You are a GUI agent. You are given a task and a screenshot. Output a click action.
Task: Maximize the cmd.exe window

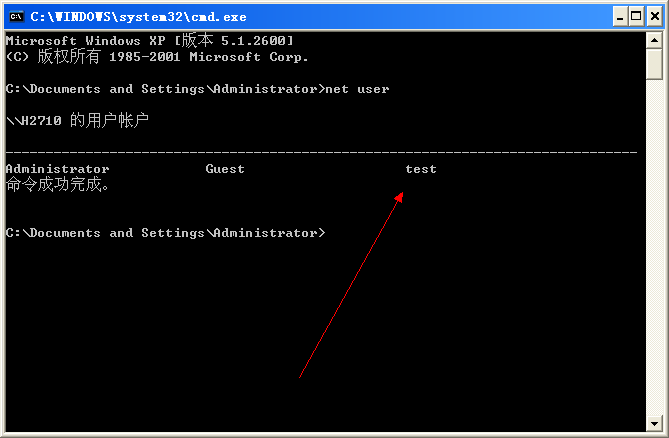coord(636,17)
